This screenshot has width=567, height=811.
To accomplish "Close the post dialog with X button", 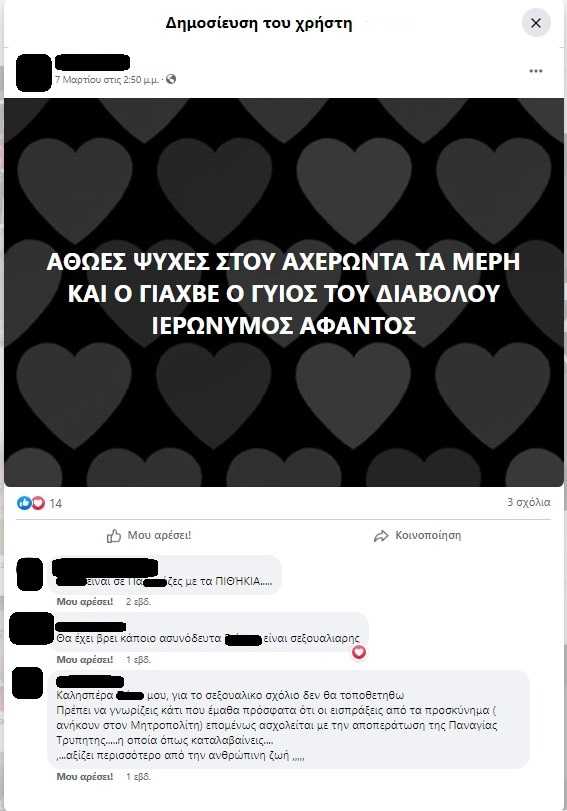I will coord(536,23).
